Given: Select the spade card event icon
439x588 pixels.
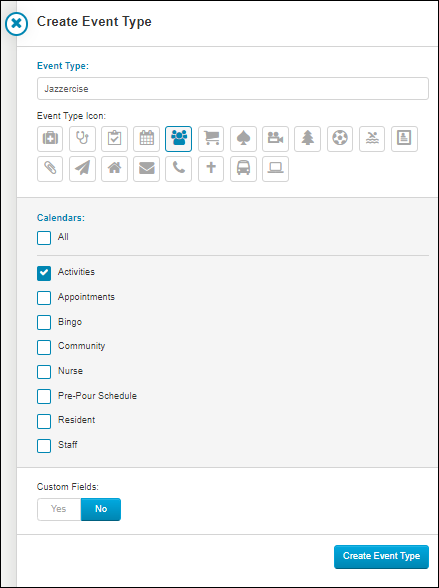Looking at the screenshot, I should [243, 139].
